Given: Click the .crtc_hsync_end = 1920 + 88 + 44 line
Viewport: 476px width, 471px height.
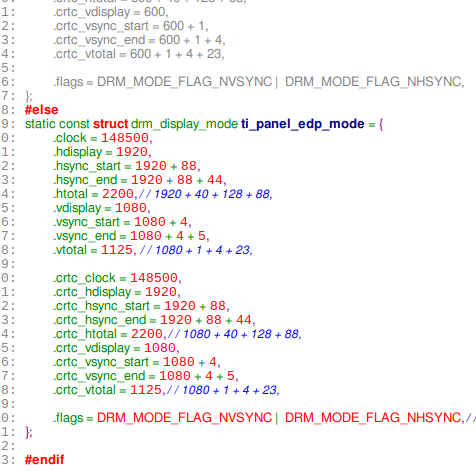Looking at the screenshot, I should [x=154, y=320].
